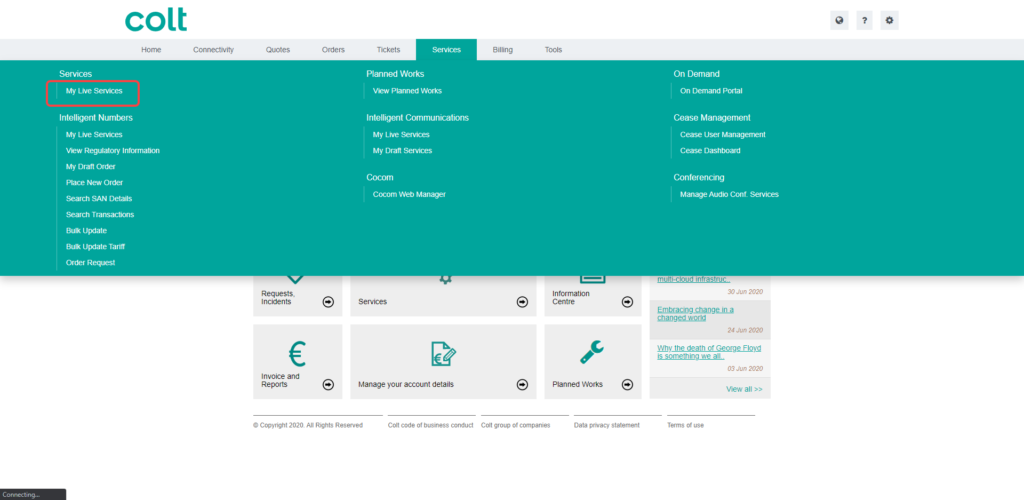The width and height of the screenshot is (1024, 500).
Task: Open the question mark help icon
Action: [864, 20]
